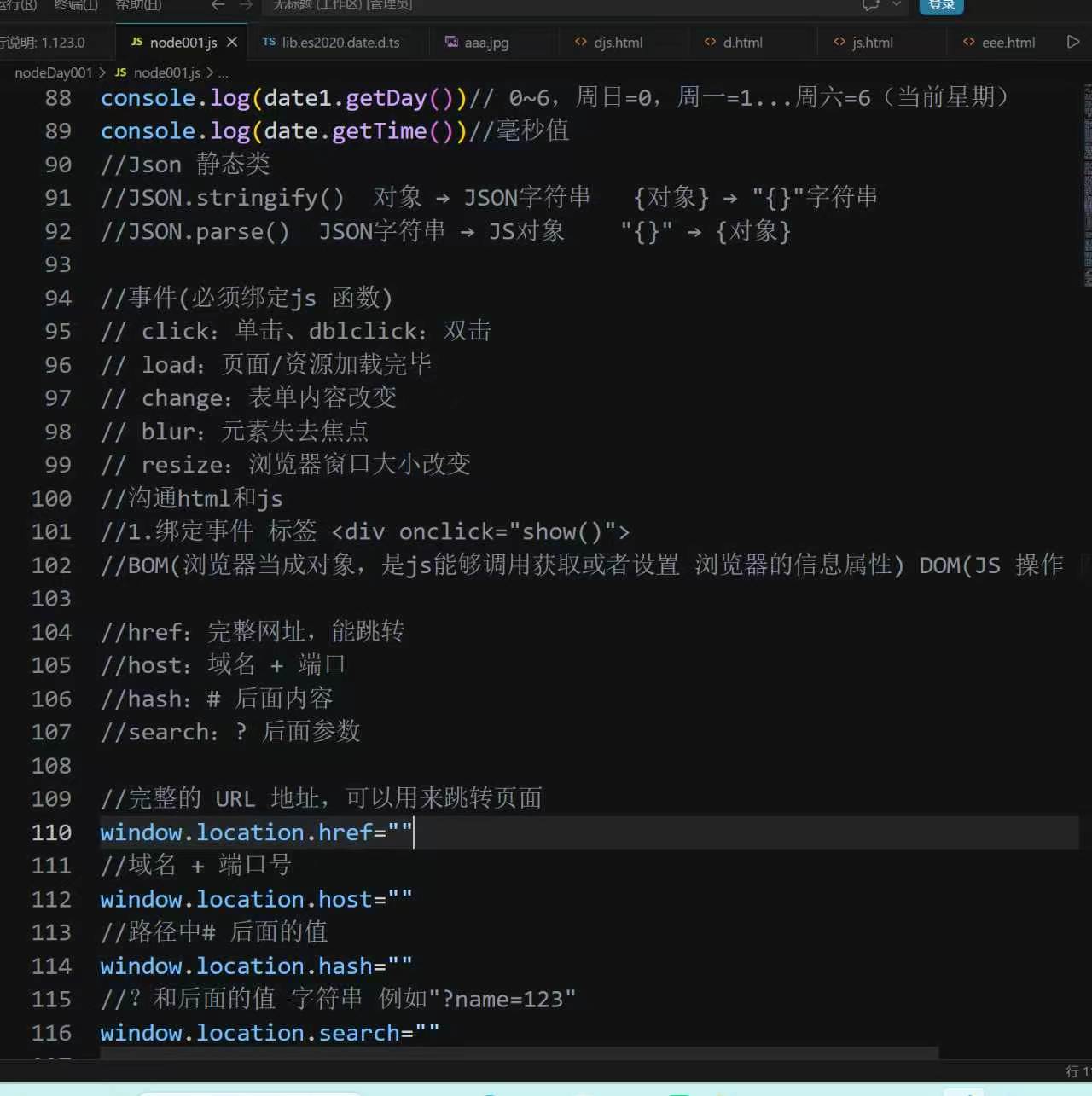Click the "// load: 页面/资源加载完毕" comment

(266, 365)
